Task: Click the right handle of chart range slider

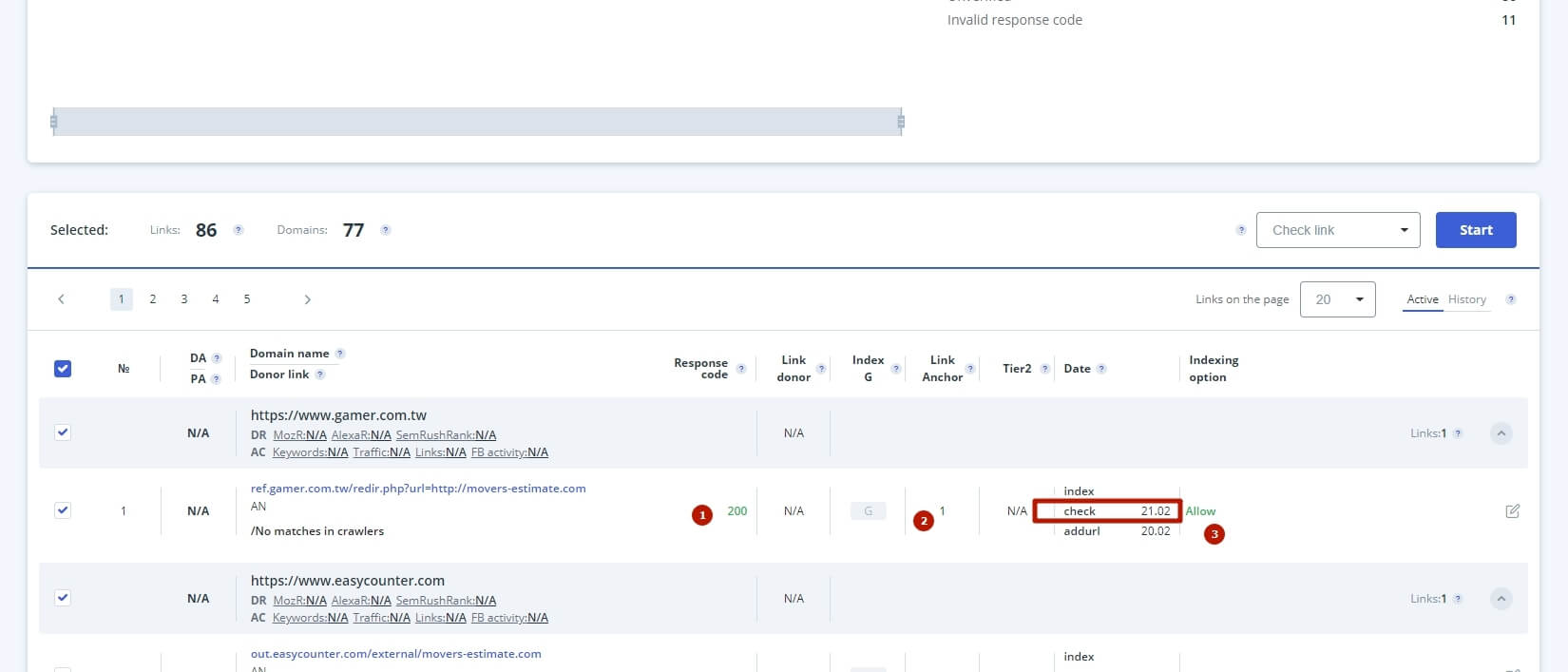Action: pyautogui.click(x=901, y=122)
